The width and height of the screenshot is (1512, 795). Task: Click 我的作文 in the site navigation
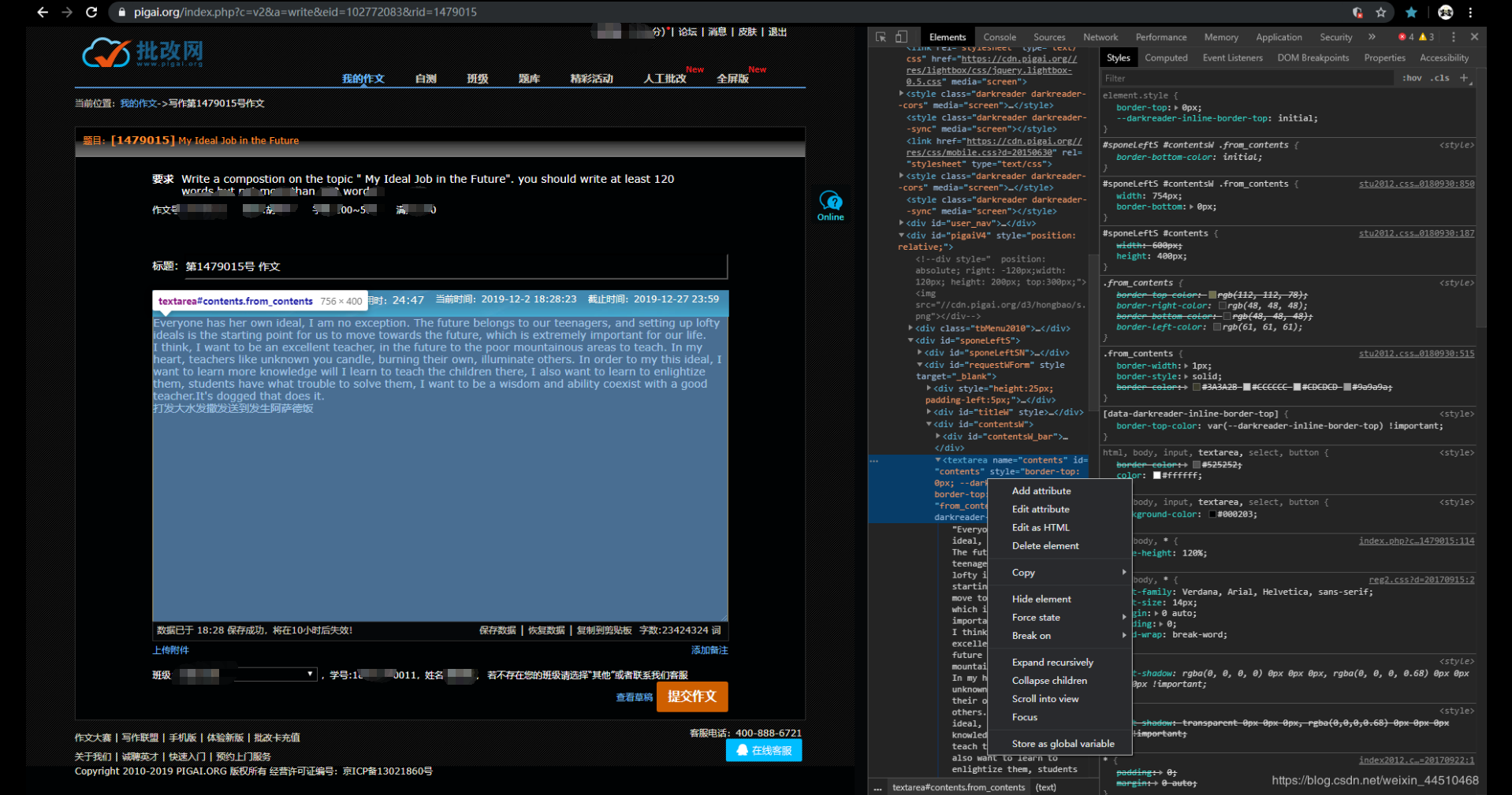pyautogui.click(x=363, y=79)
